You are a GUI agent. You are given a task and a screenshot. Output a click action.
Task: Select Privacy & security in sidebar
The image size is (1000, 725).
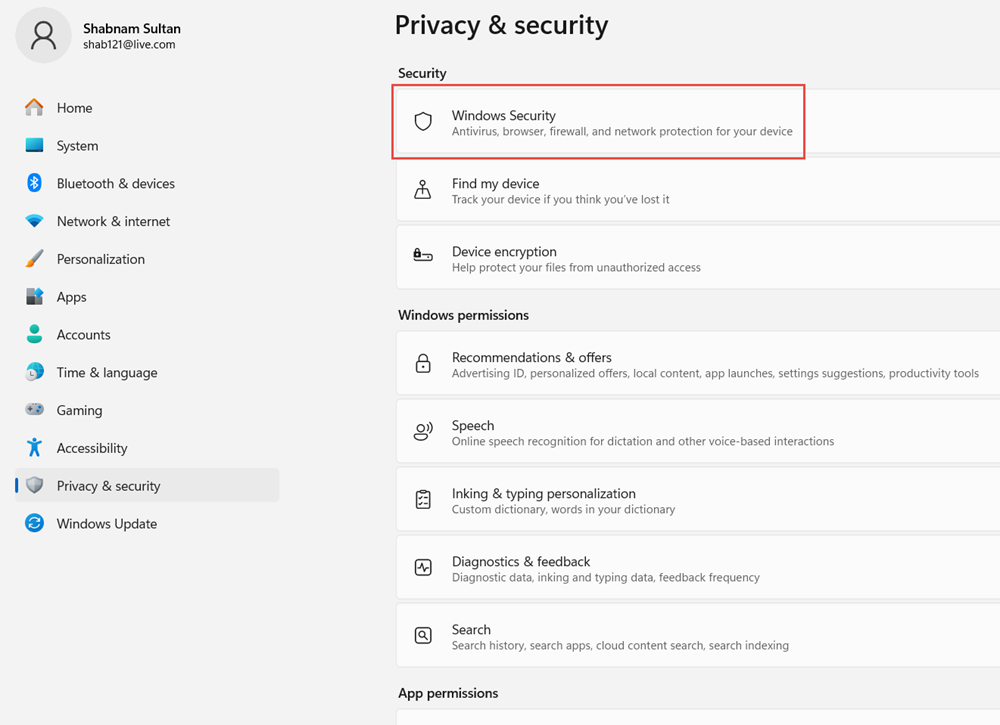pyautogui.click(x=147, y=485)
